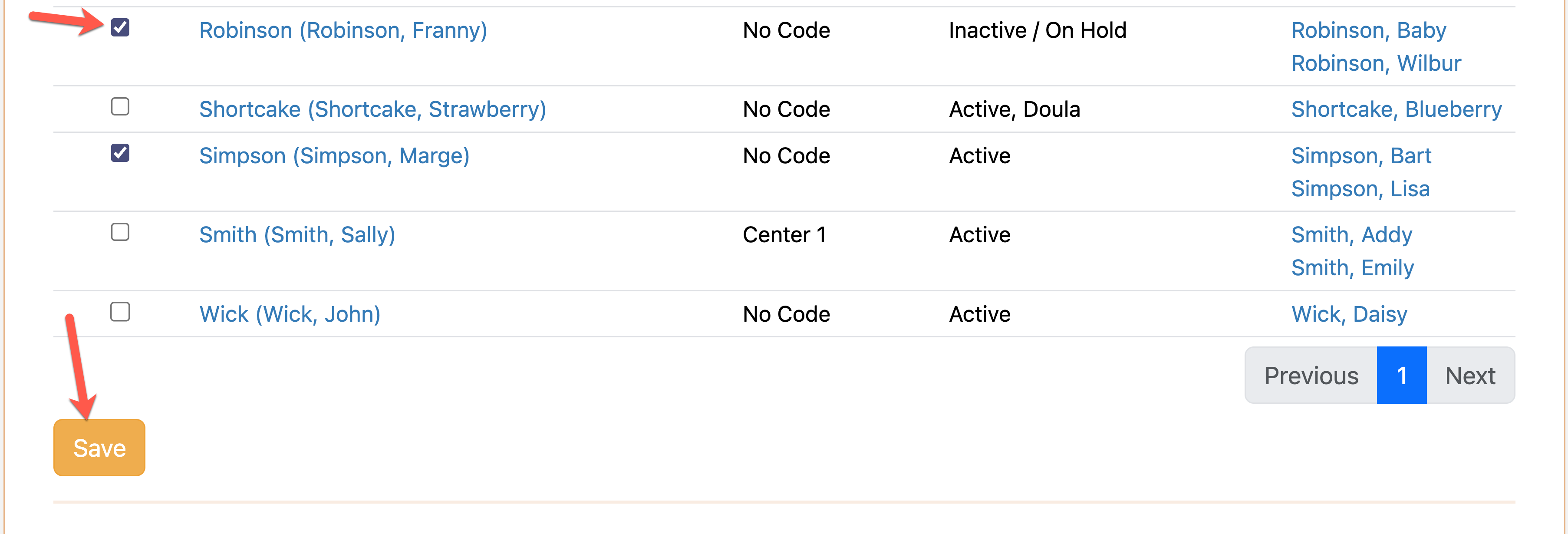Open Simpson (Simpson, Marge) family link
Screen dimensions: 1568x534
(334, 156)
